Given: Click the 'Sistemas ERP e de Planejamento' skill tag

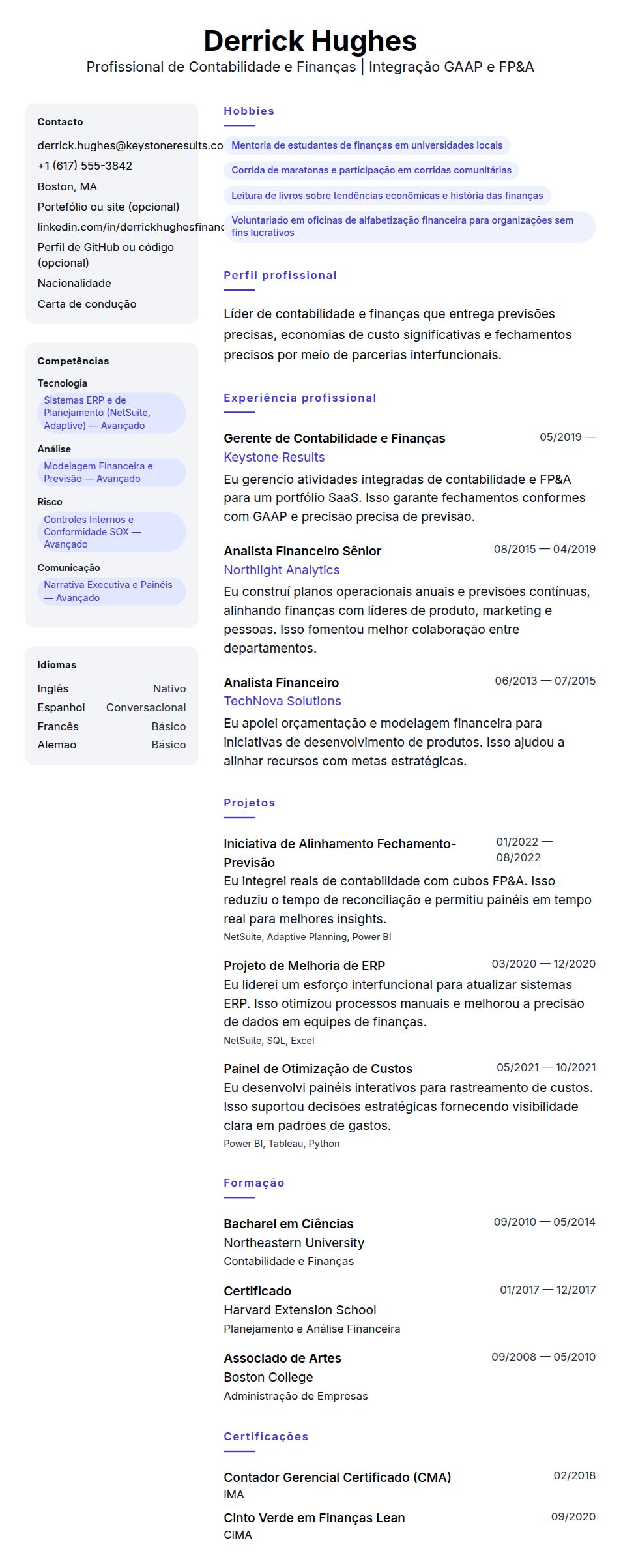Looking at the screenshot, I should [111, 413].
